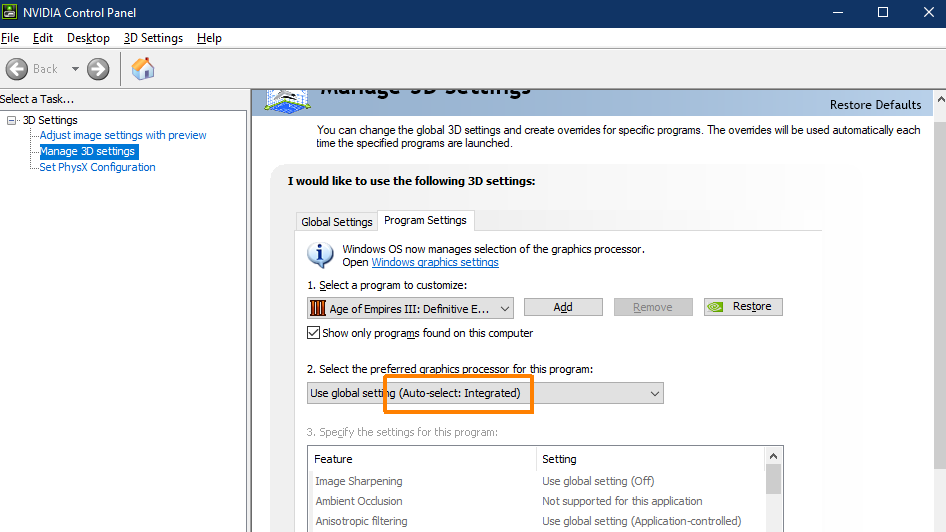Open the Windows graphics settings link
Viewport: 946px width, 532px height.
[x=435, y=262]
